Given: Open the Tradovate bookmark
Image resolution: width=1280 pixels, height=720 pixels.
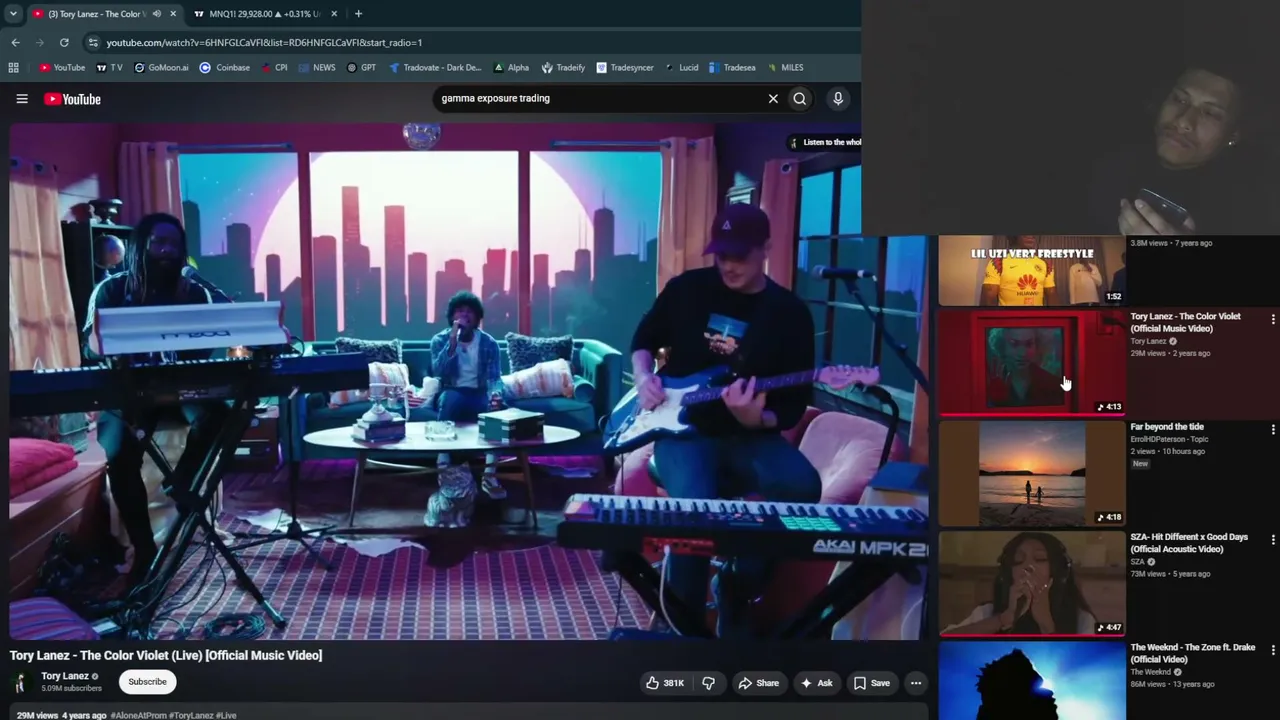Looking at the screenshot, I should point(435,68).
